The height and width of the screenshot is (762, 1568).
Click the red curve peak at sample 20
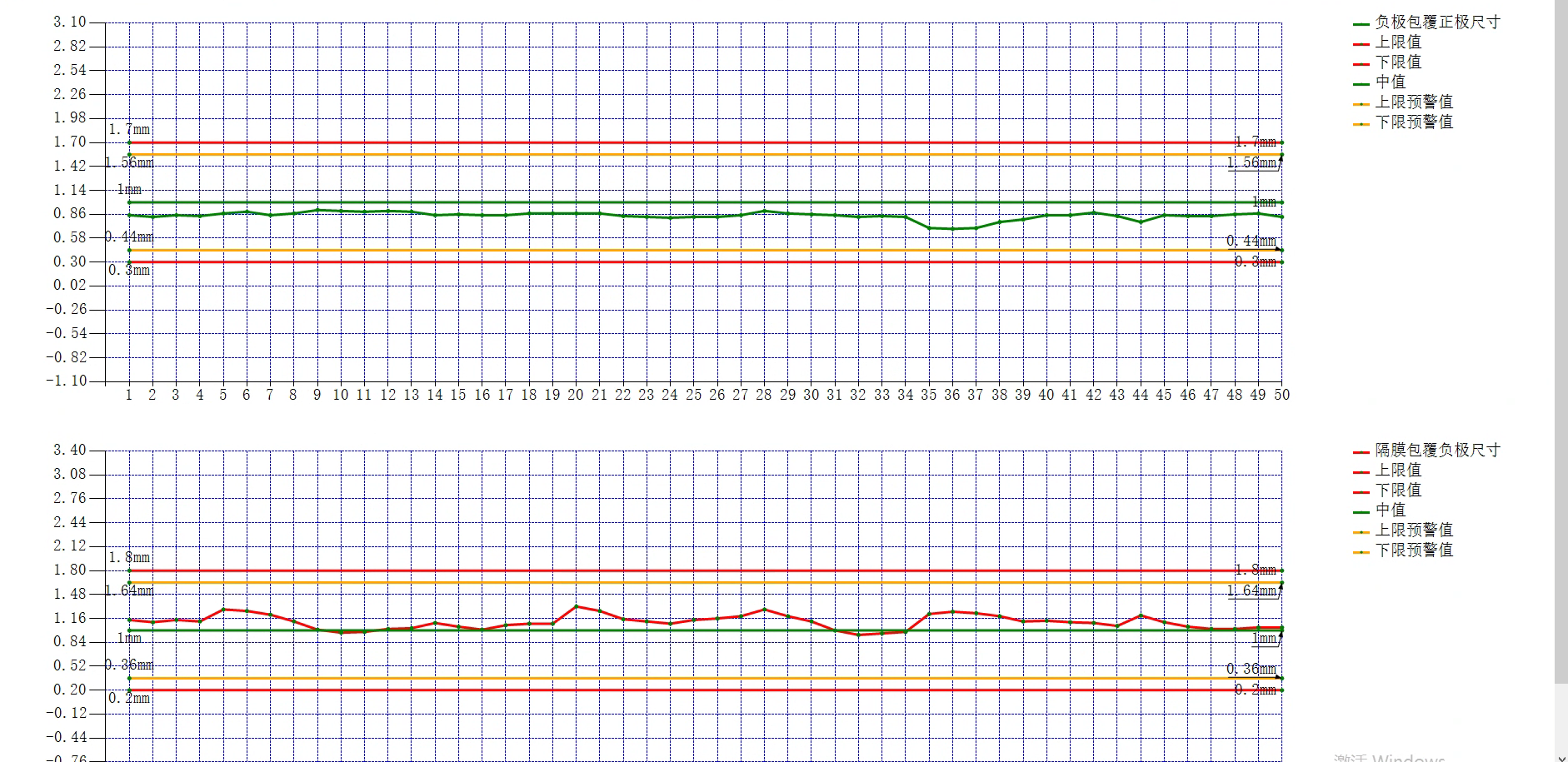click(x=576, y=606)
